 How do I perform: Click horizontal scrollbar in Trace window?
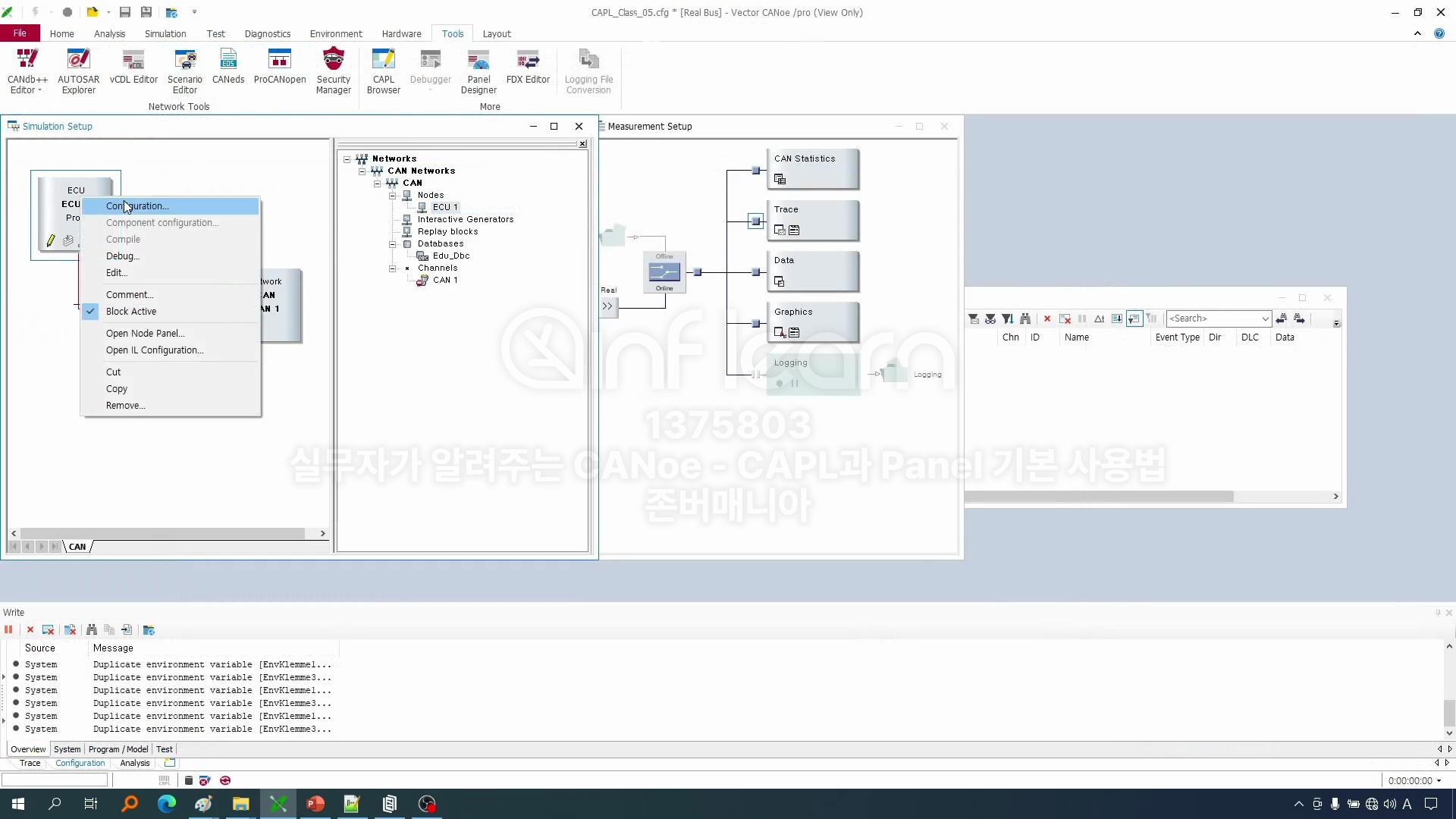pos(1100,497)
